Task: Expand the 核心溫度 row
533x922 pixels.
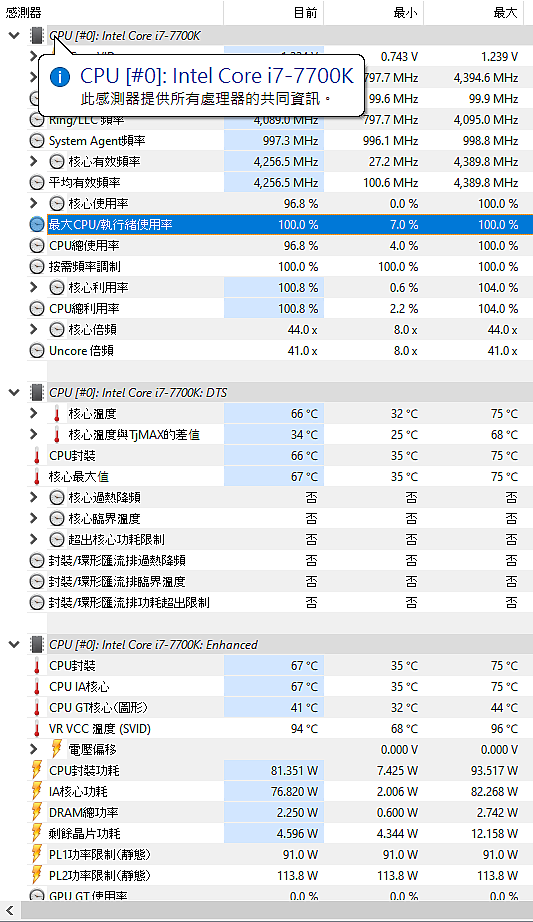Action: (x=34, y=413)
